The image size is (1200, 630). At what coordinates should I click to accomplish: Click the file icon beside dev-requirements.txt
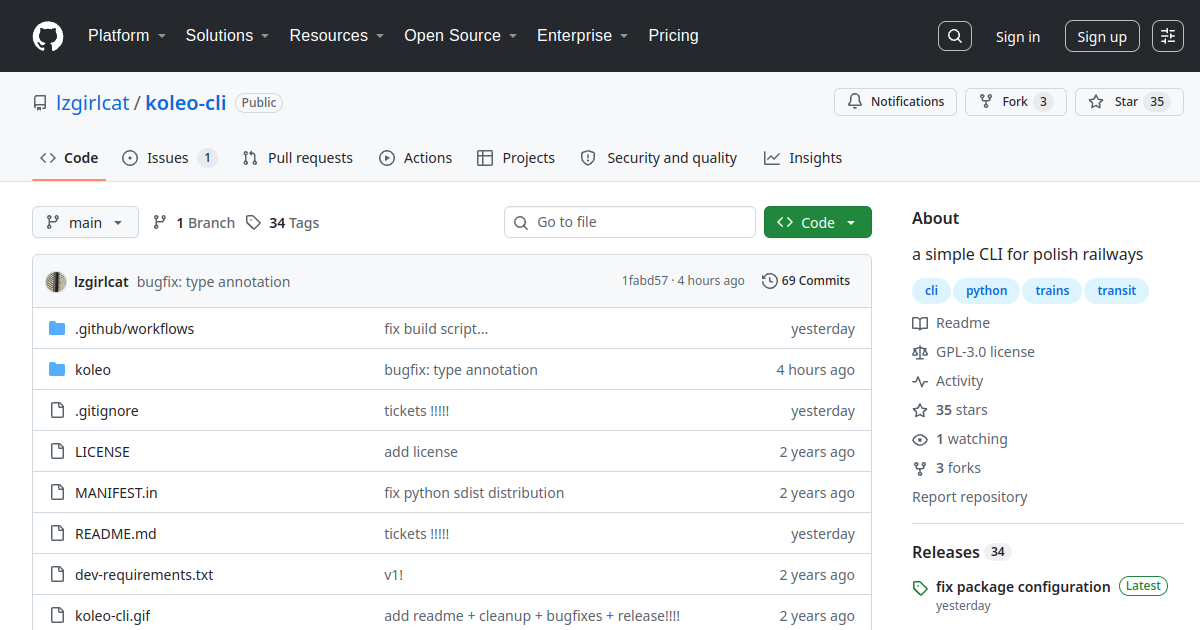click(x=57, y=575)
